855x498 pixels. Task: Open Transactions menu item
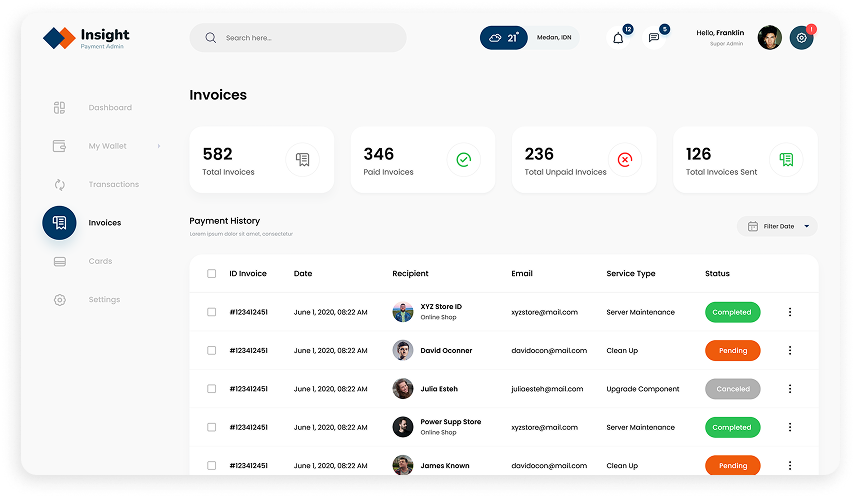point(114,184)
